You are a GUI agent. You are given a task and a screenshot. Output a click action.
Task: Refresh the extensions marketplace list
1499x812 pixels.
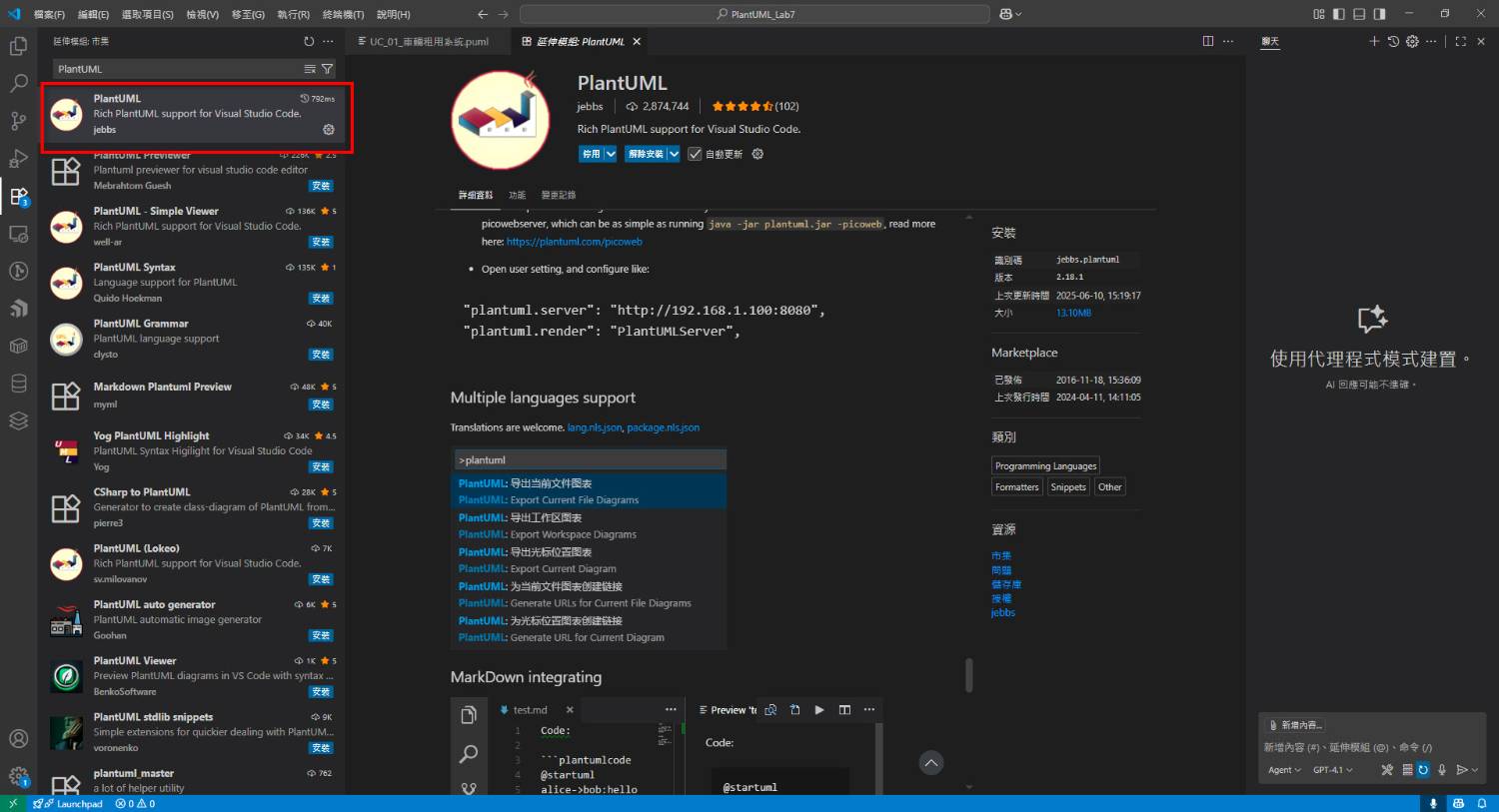tap(309, 41)
